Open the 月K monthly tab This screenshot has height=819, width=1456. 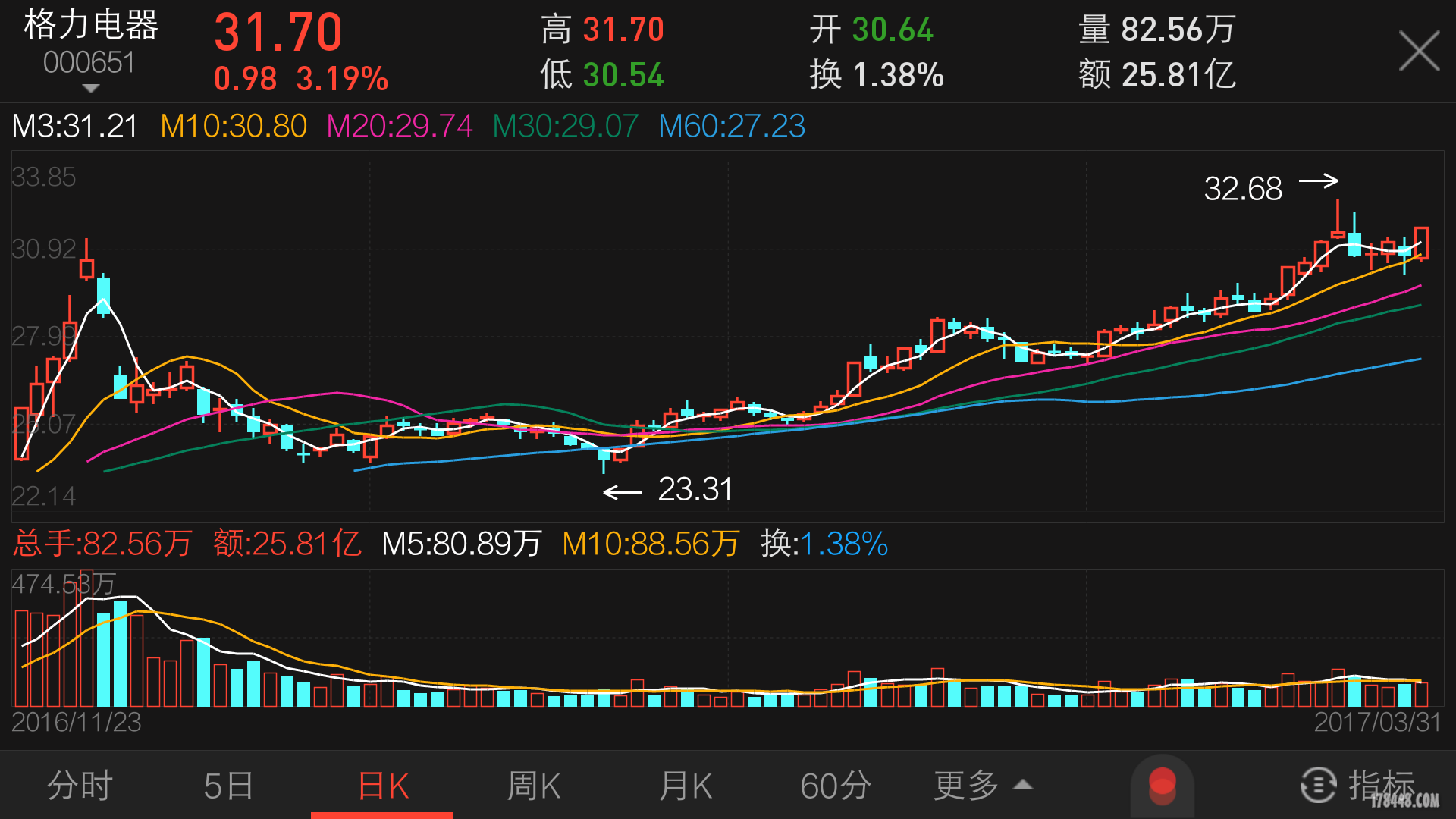(x=686, y=786)
